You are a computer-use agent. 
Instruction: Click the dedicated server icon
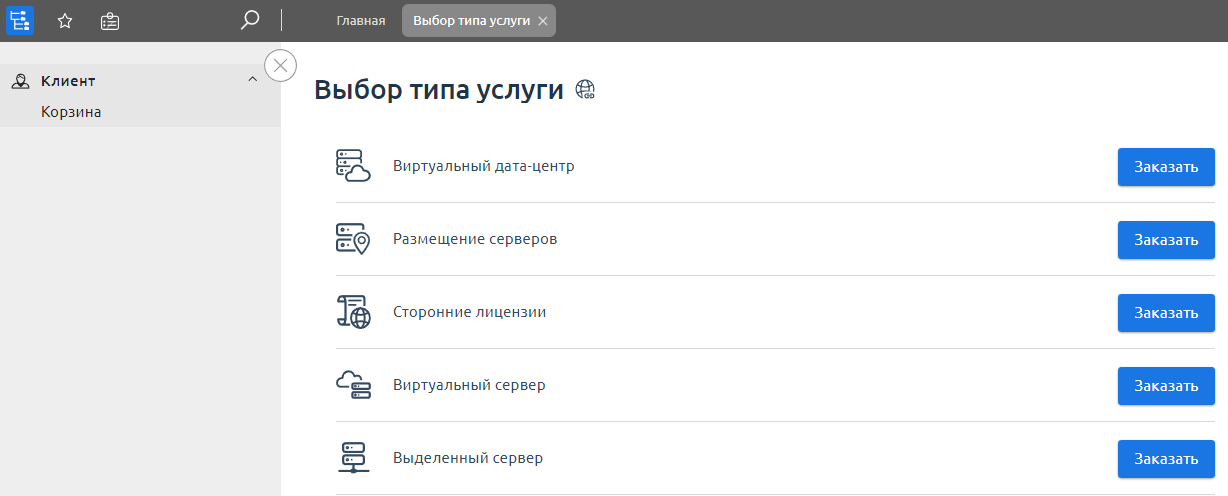[353, 458]
